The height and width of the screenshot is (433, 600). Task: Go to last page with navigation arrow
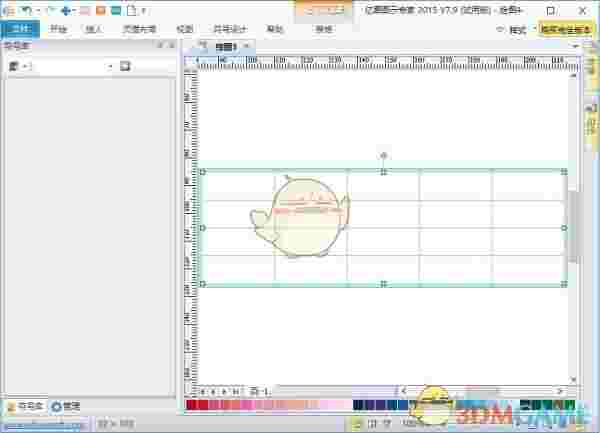[236, 391]
